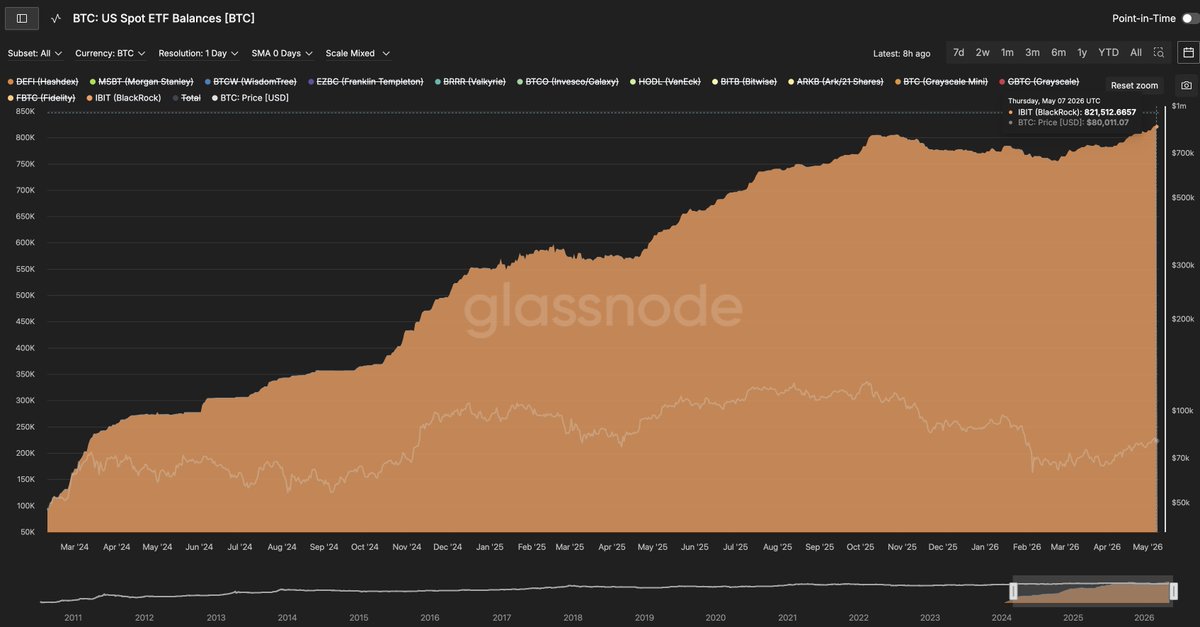
Task: Toggle BTCO (Invesco/Galaxy) series visibility
Action: (x=568, y=81)
